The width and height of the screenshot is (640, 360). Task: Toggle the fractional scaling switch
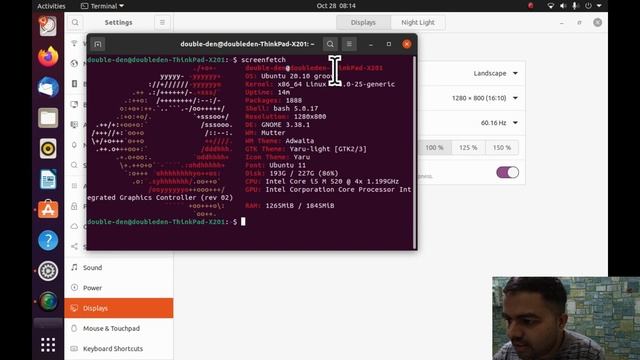(x=507, y=172)
